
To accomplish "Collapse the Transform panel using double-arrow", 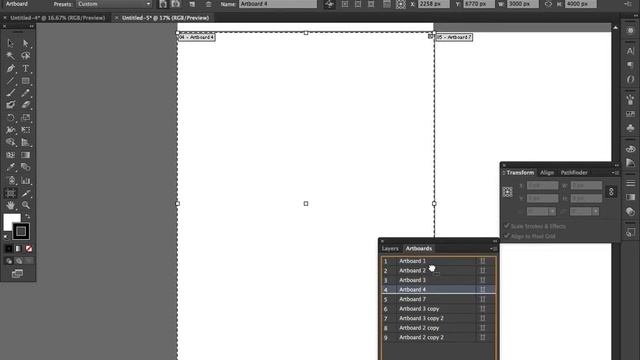I will click(616, 165).
